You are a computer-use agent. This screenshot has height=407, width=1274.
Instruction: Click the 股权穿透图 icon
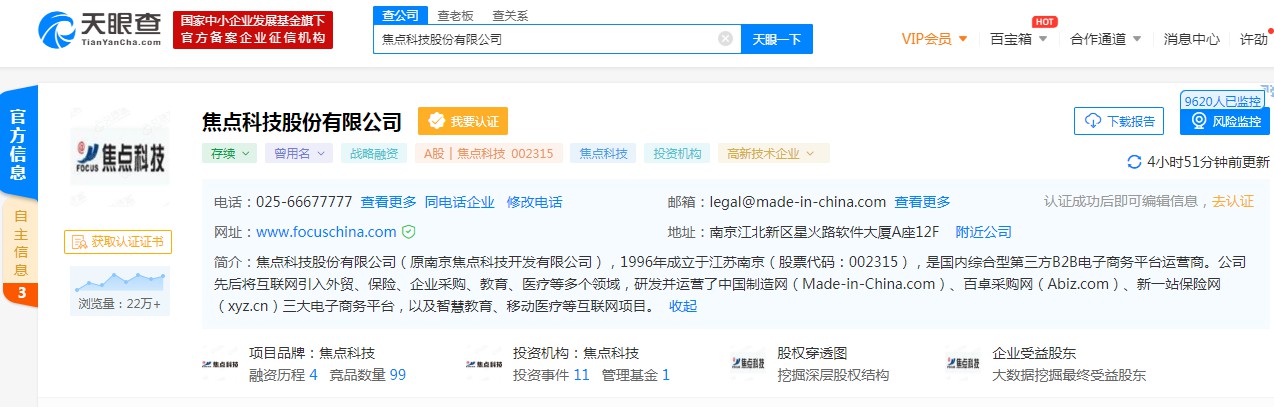pos(748,364)
